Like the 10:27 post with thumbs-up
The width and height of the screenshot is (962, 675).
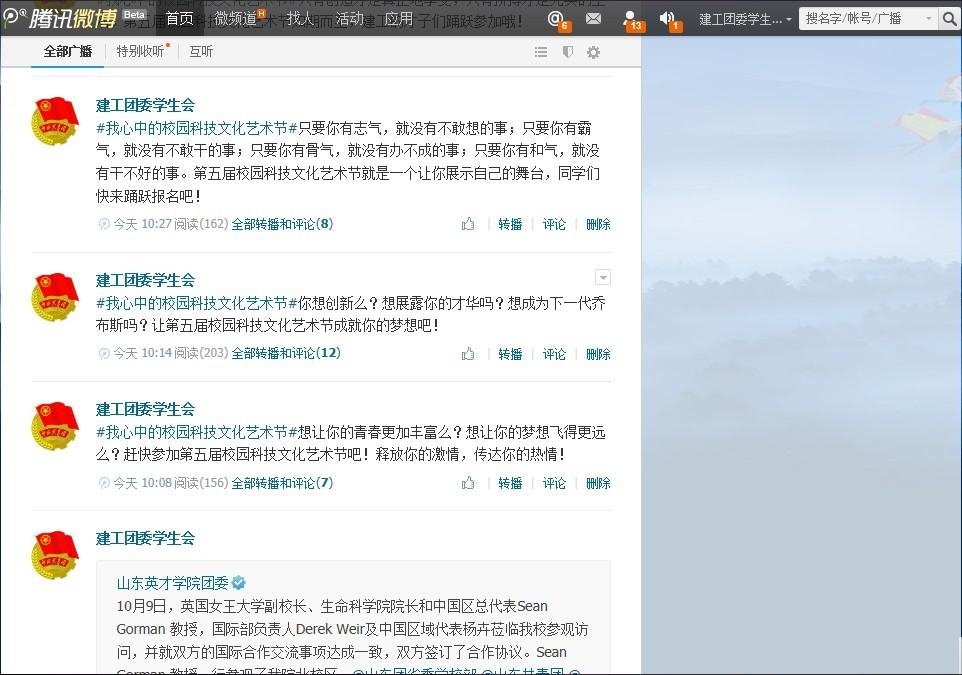pyautogui.click(x=467, y=224)
